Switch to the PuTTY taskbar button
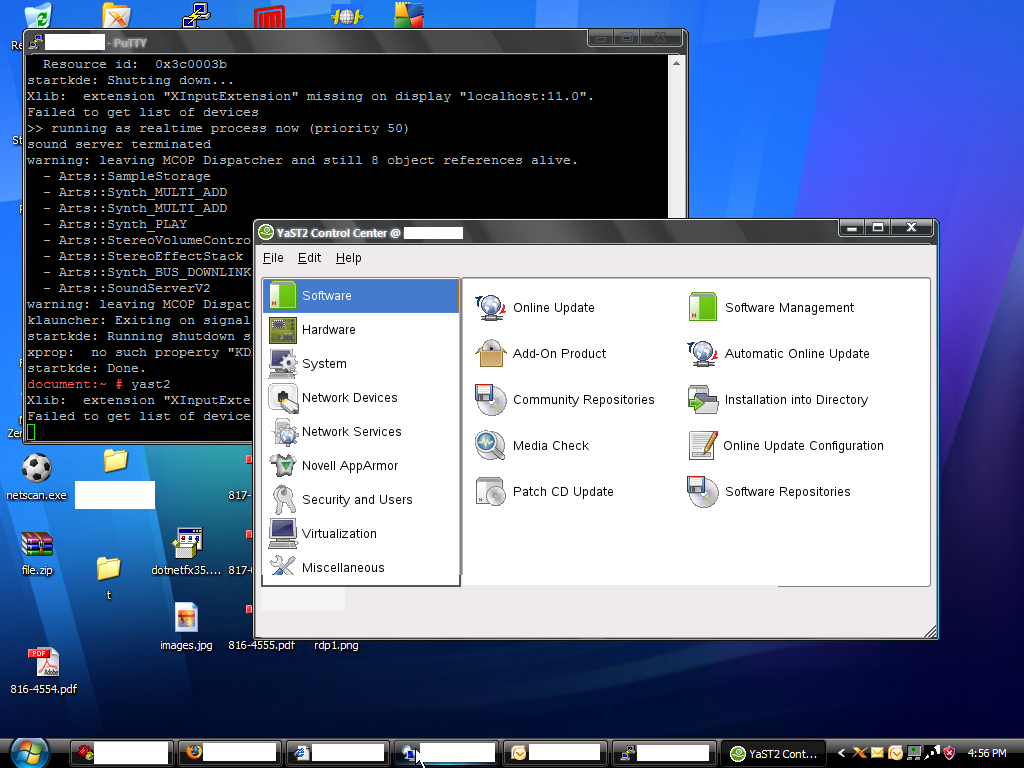The image size is (1024, 768). click(x=664, y=754)
